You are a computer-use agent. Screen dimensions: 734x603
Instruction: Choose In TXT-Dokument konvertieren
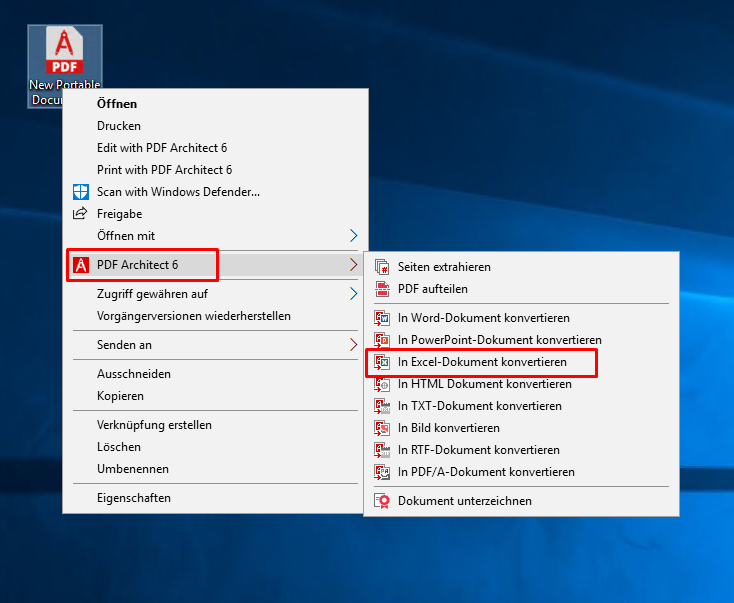click(x=521, y=406)
